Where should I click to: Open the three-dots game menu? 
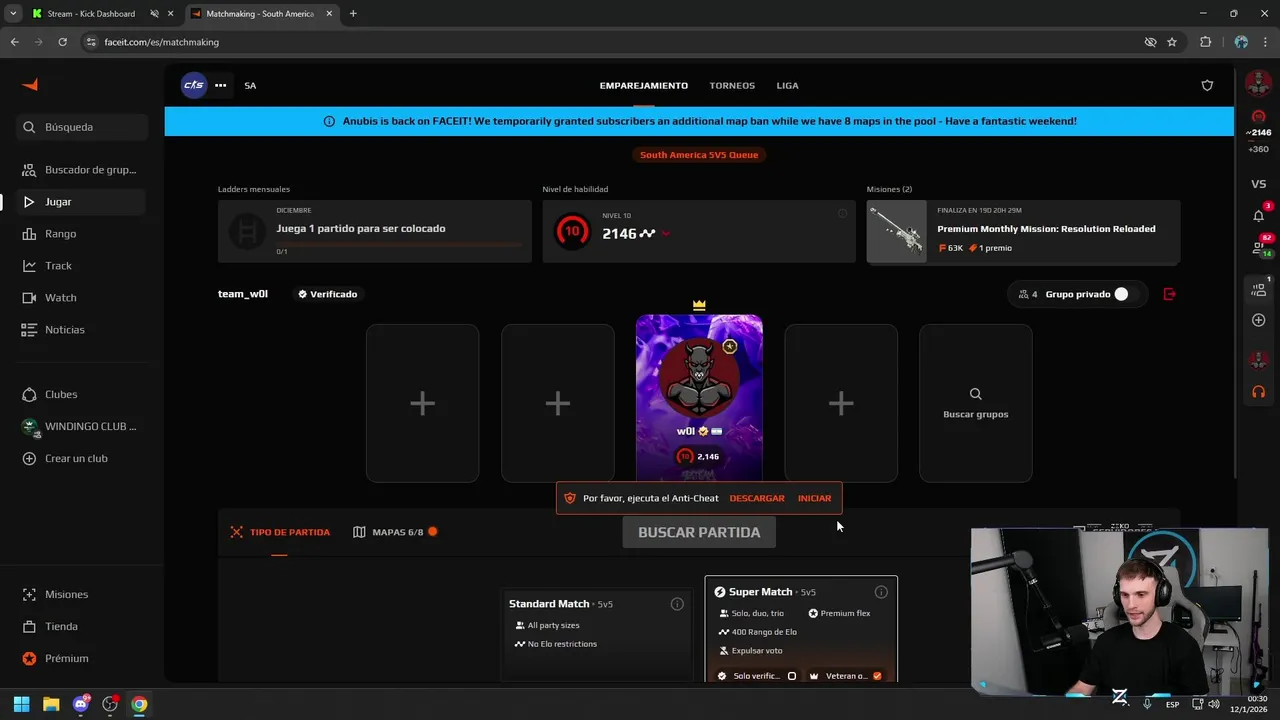[x=220, y=85]
